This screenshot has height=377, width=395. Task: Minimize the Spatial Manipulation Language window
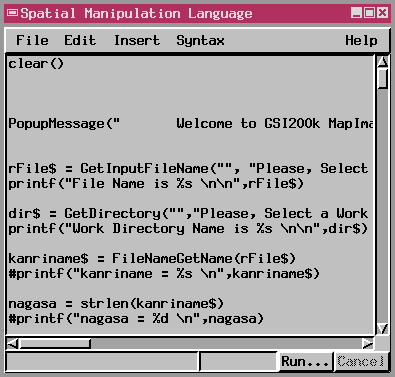point(356,13)
